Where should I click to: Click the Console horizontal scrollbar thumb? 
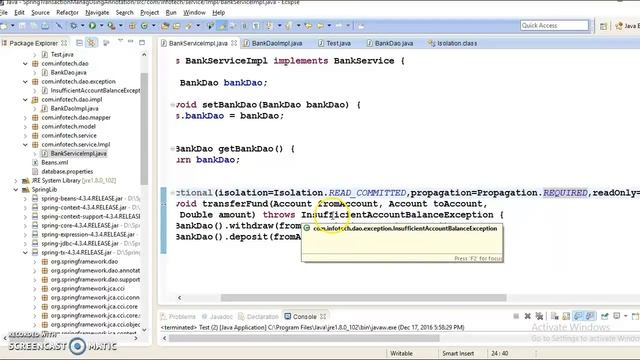click(x=304, y=338)
